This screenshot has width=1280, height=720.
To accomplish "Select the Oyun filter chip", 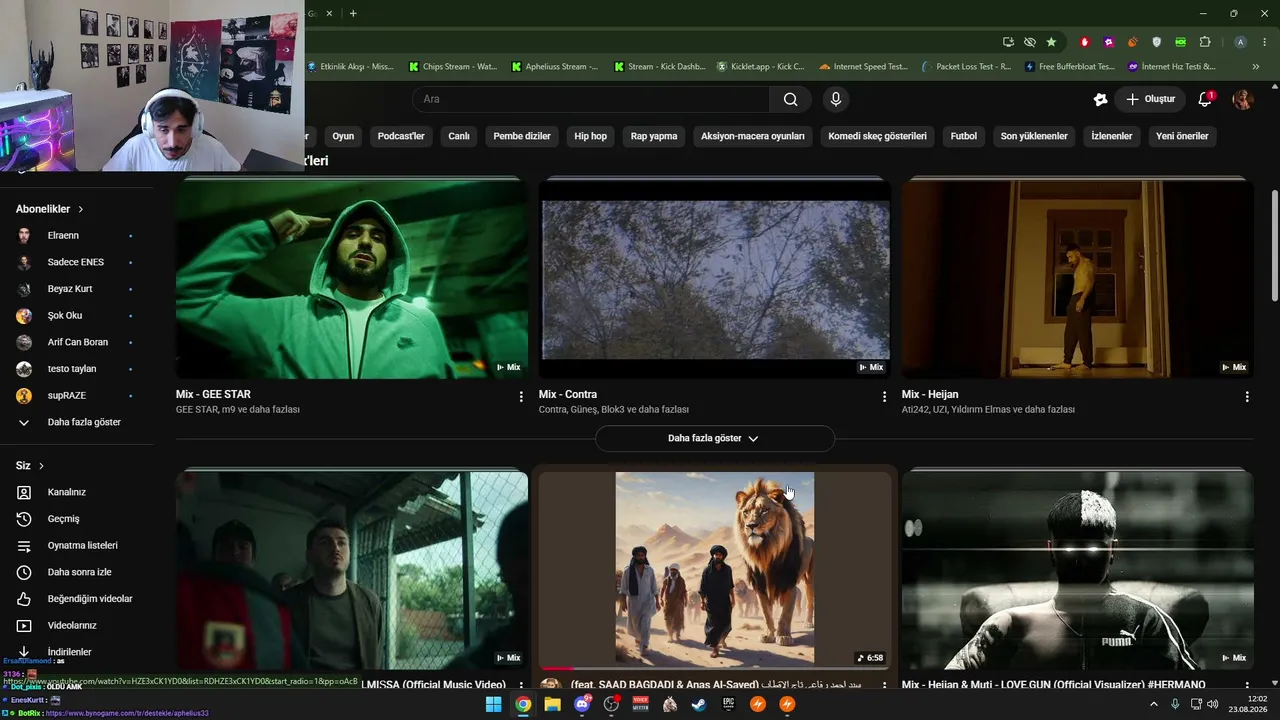I will [343, 136].
